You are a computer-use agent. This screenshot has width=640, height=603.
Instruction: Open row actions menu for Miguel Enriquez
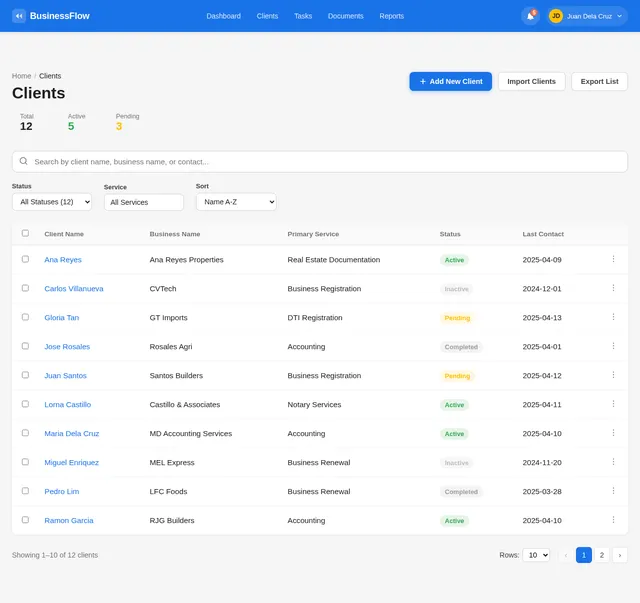(613, 462)
